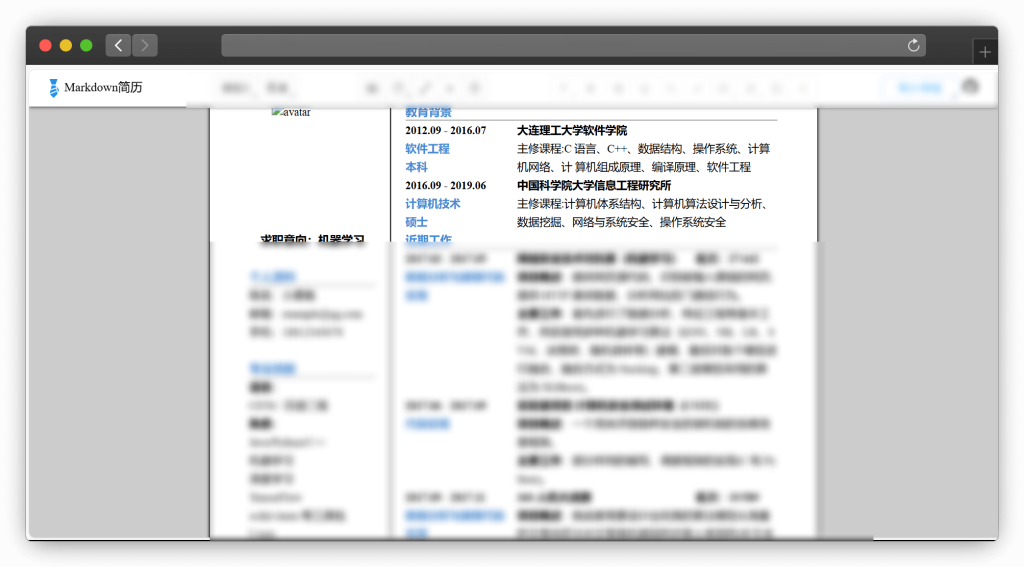Click the blue 计算机技术 major label
Screen dimensions: 1024x567
click(x=432, y=204)
